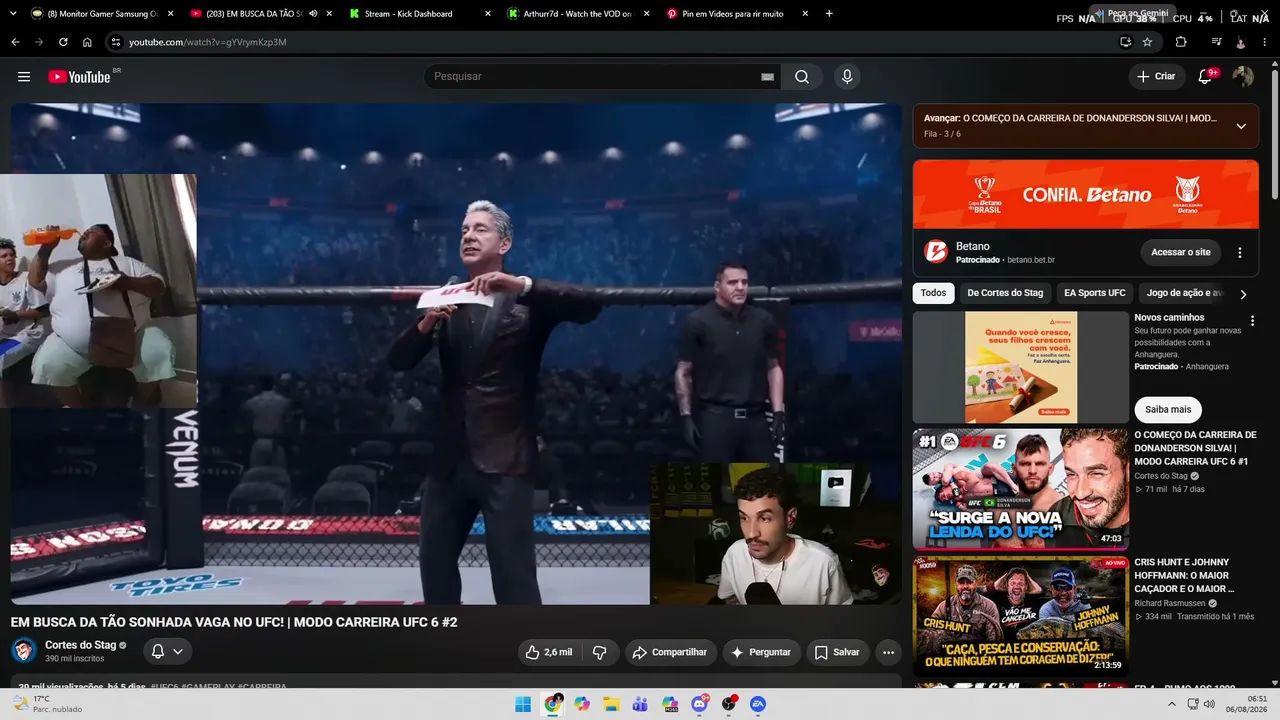Click the search magnifier button
Viewport: 1280px width, 720px height.
point(802,77)
